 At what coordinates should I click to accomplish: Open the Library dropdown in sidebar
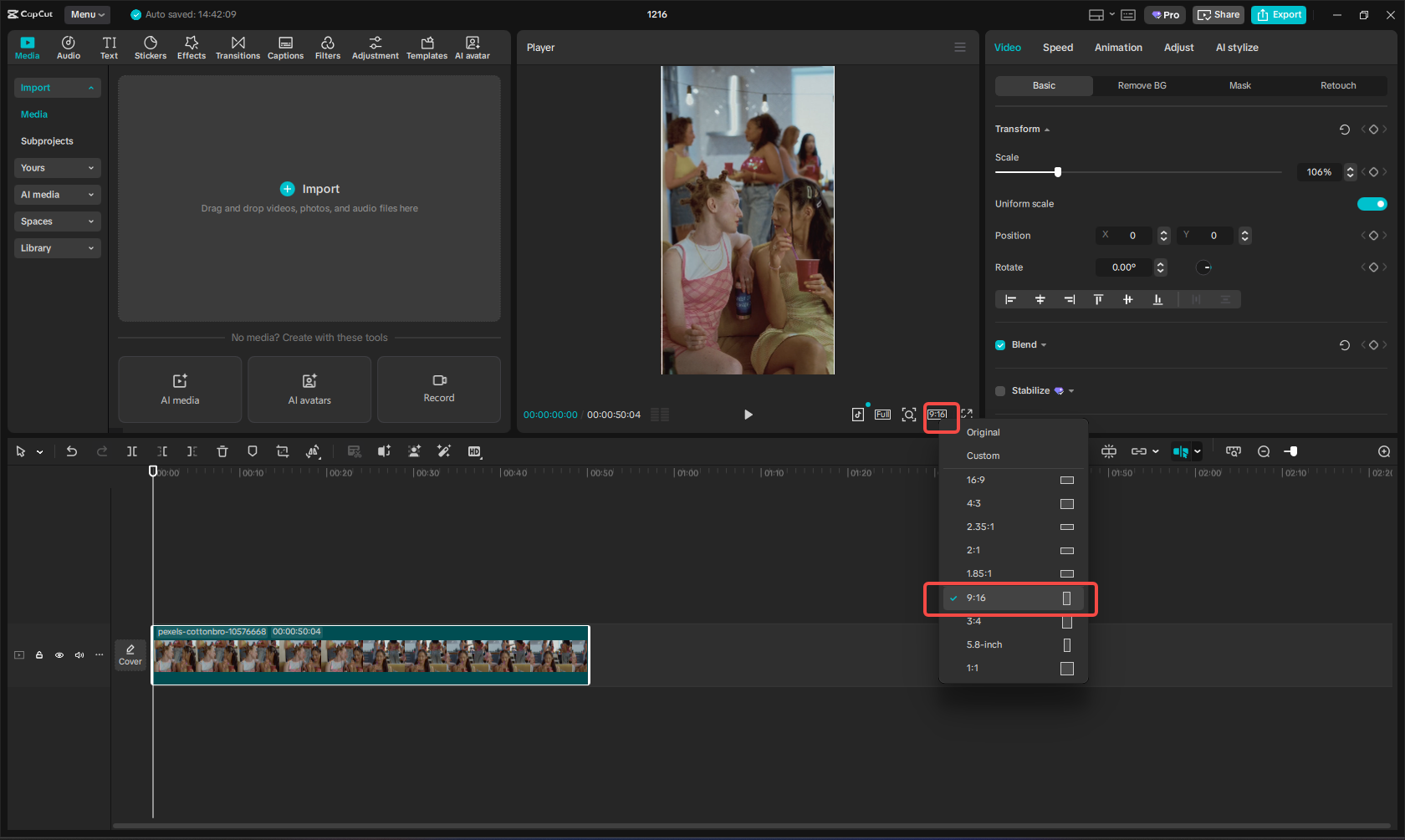57,247
